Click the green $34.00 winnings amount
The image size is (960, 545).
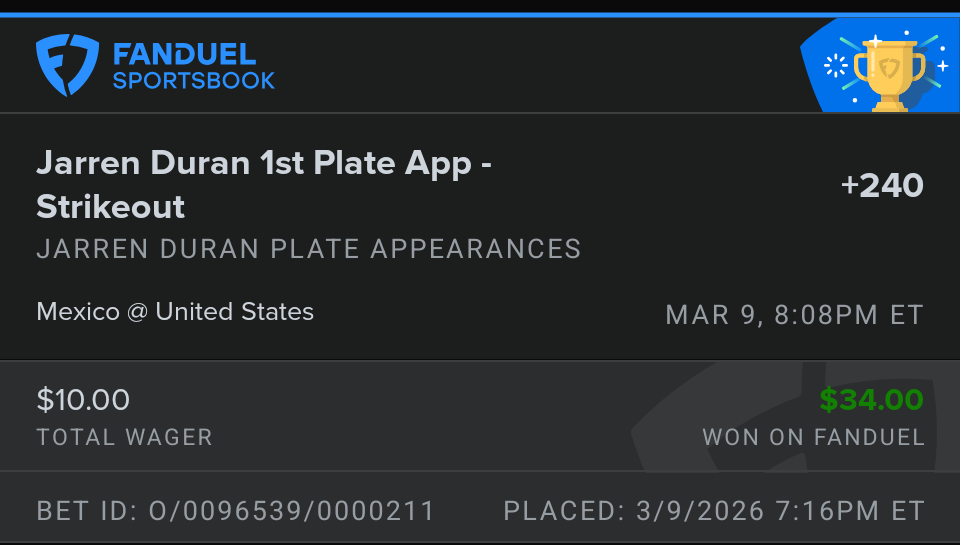point(871,400)
